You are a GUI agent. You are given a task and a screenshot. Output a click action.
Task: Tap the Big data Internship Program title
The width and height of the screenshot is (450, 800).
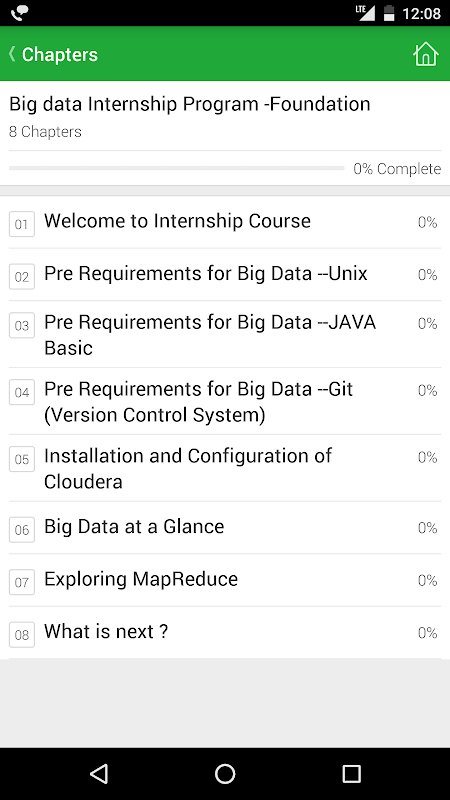pos(190,104)
